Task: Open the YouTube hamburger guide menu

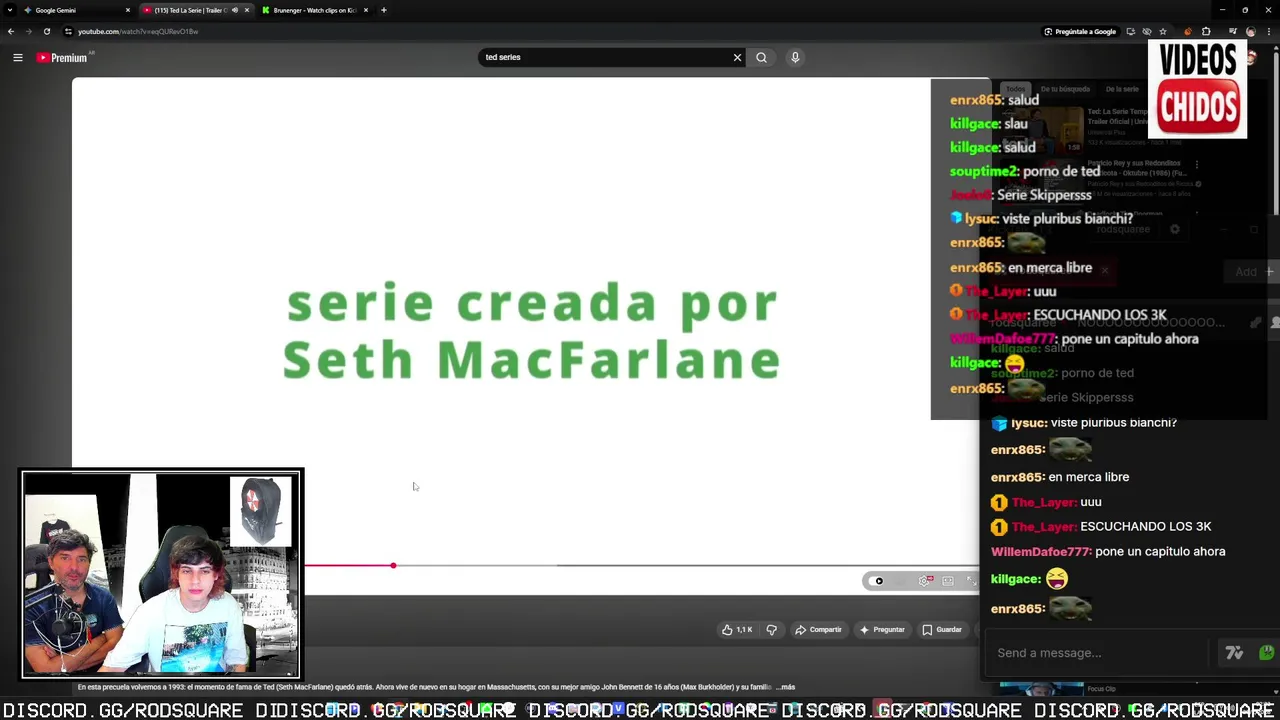Action: pyautogui.click(x=17, y=58)
